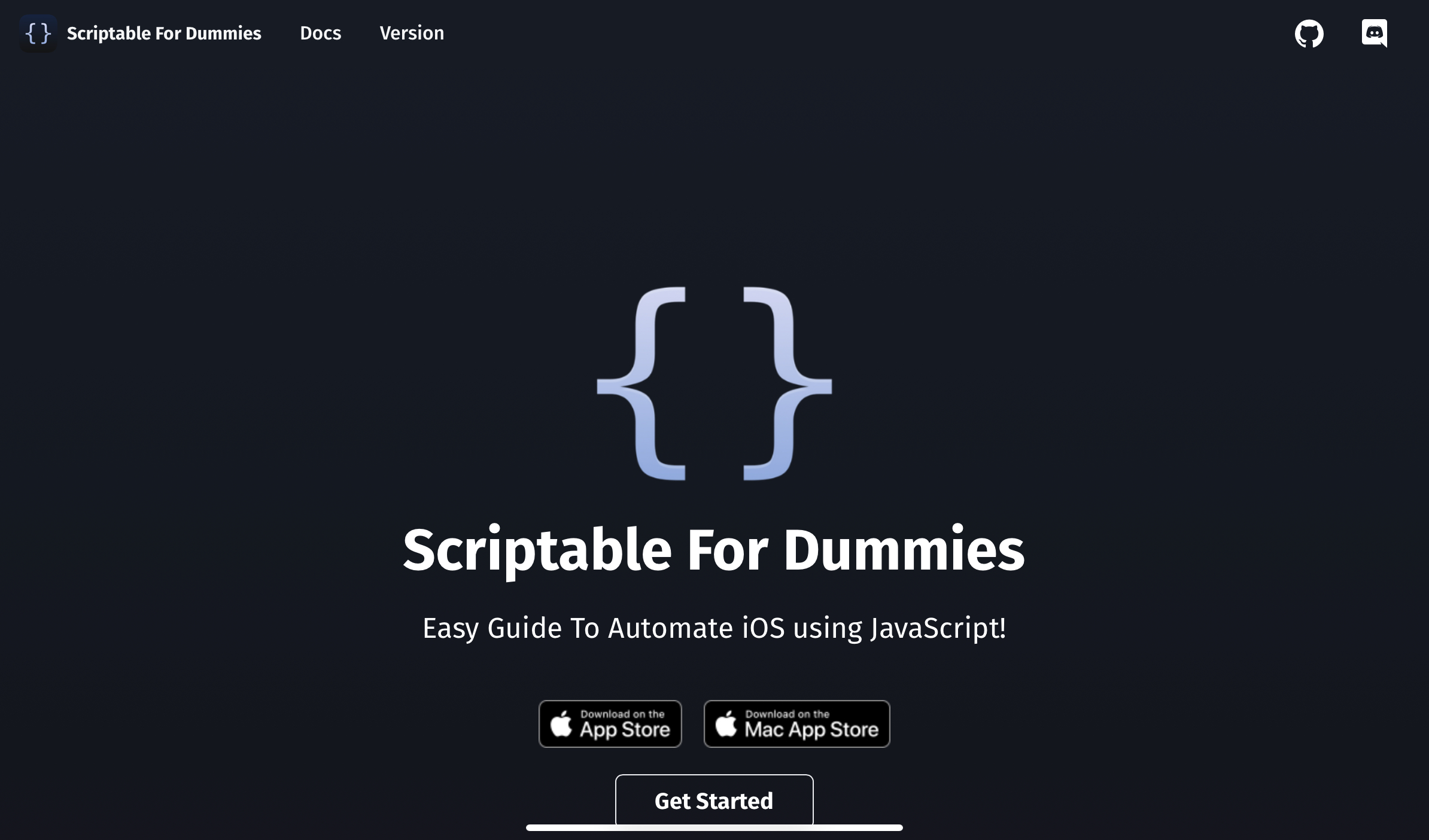Click the App Store download badge
The image size is (1429, 840).
tap(611, 723)
